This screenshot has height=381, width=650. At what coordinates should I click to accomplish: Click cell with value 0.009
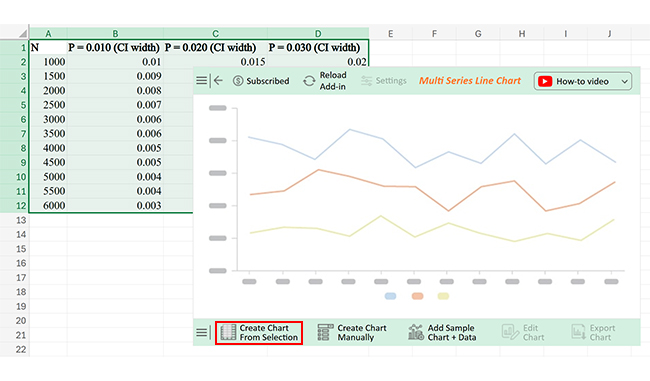coord(115,76)
